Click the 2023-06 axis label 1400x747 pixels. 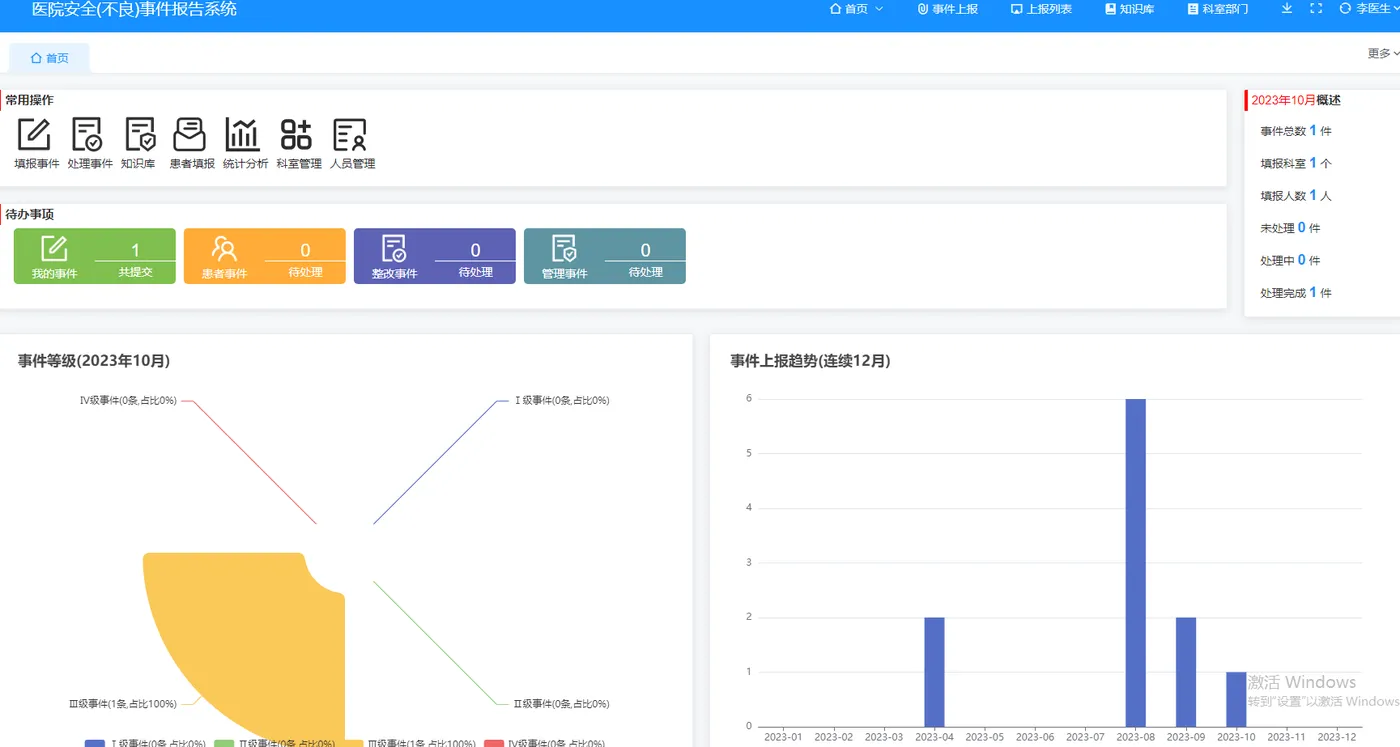tap(1035, 737)
